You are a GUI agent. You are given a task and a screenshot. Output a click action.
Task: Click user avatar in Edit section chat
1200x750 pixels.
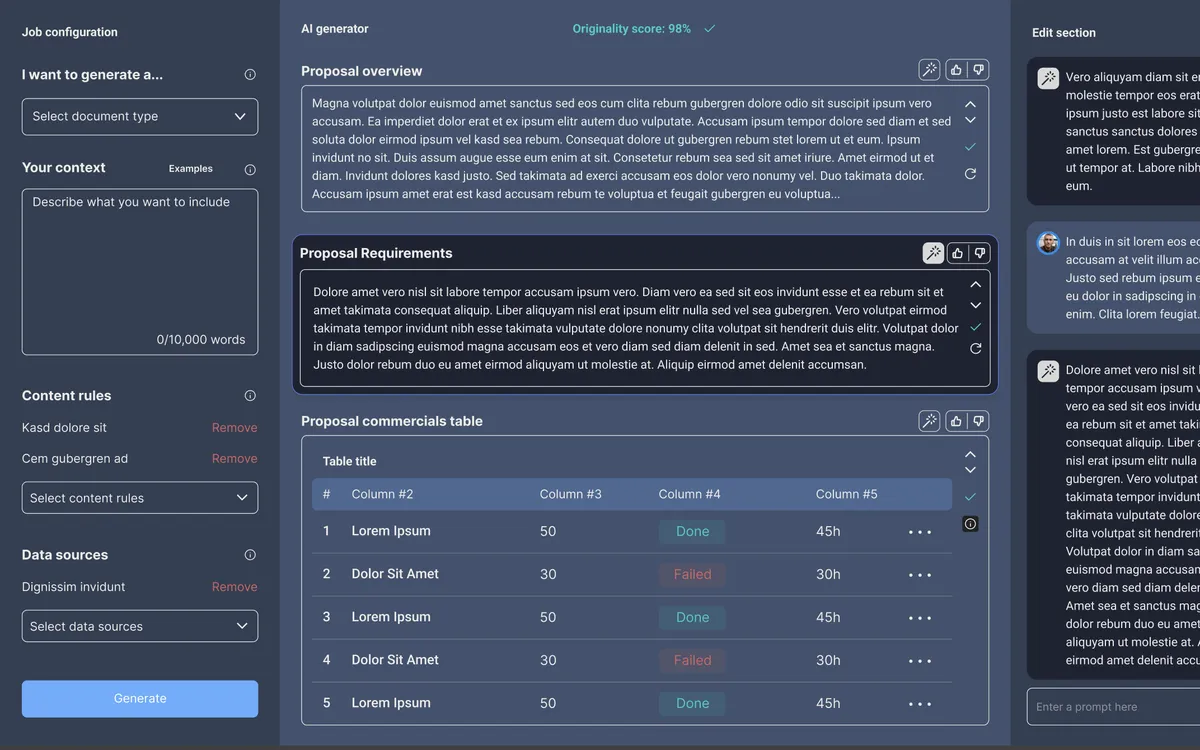[x=1048, y=243]
